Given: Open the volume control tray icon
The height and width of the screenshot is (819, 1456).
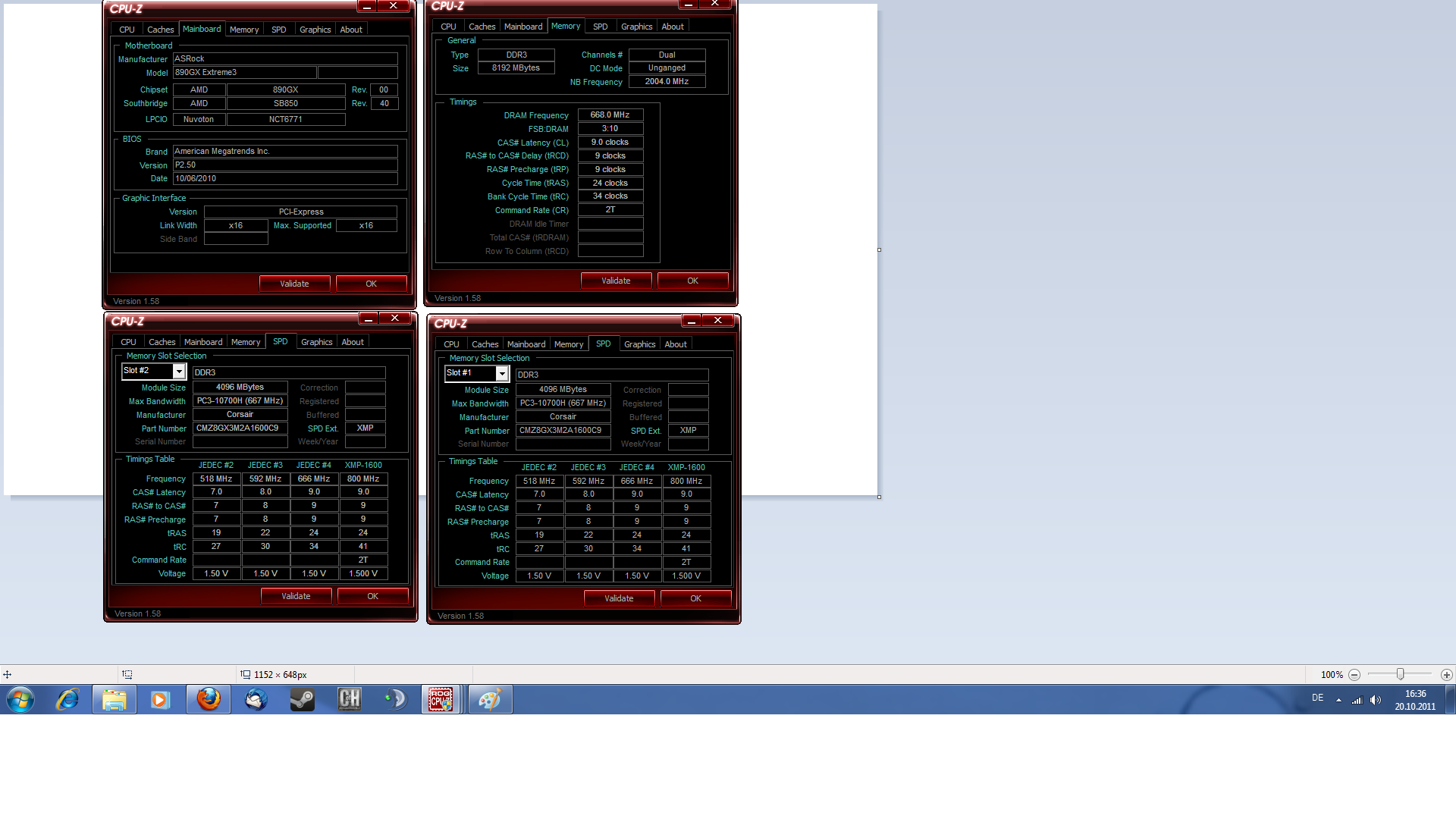Looking at the screenshot, I should point(1376,700).
